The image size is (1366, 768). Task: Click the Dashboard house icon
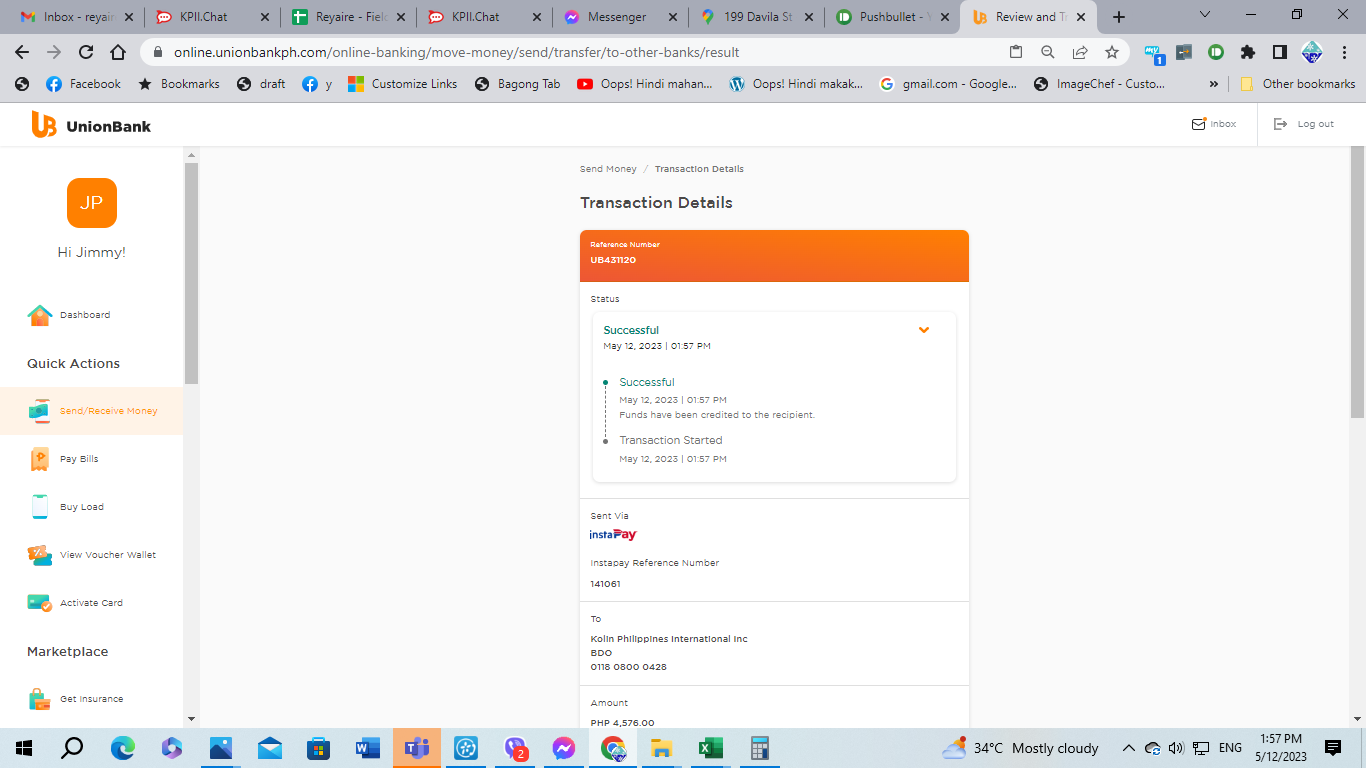click(x=39, y=315)
